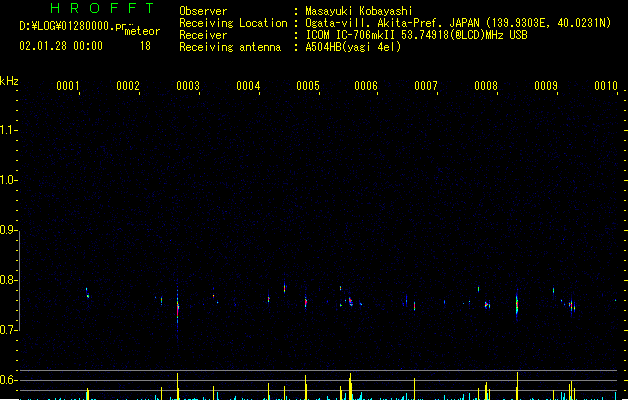Click the meteor count value 18
This screenshot has height=400, width=629.
click(x=145, y=46)
